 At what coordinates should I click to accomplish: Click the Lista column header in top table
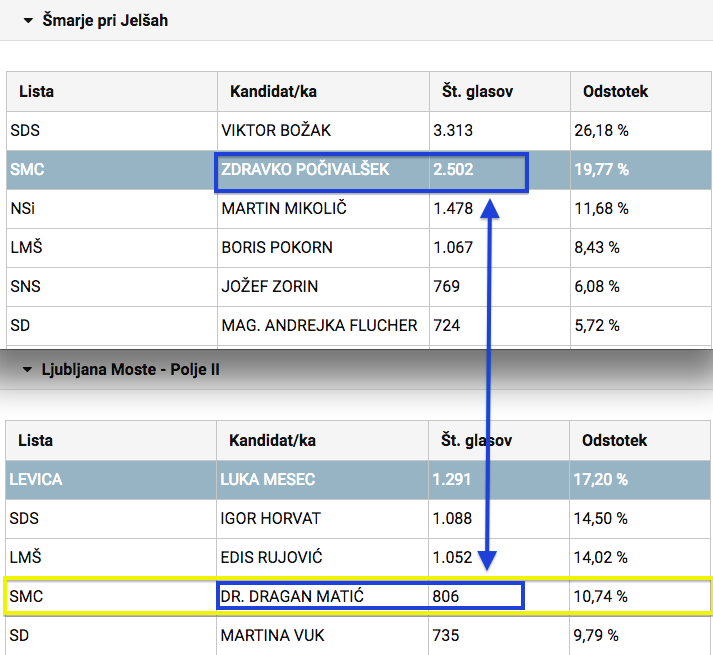tap(36, 91)
